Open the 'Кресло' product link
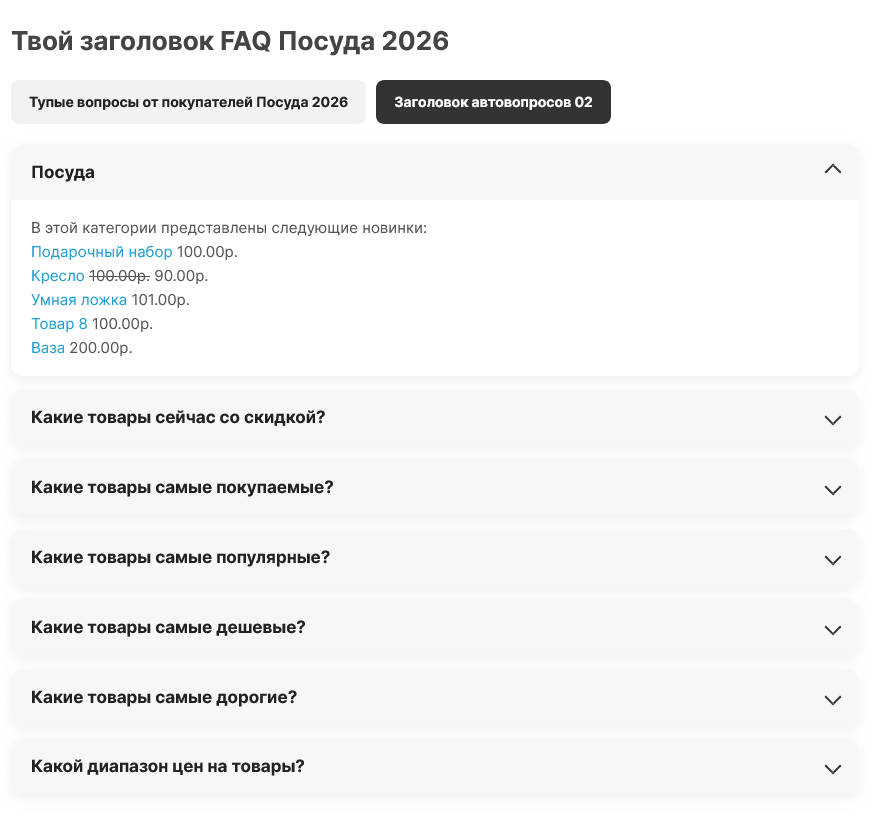This screenshot has width=881, height=824. tap(58, 276)
